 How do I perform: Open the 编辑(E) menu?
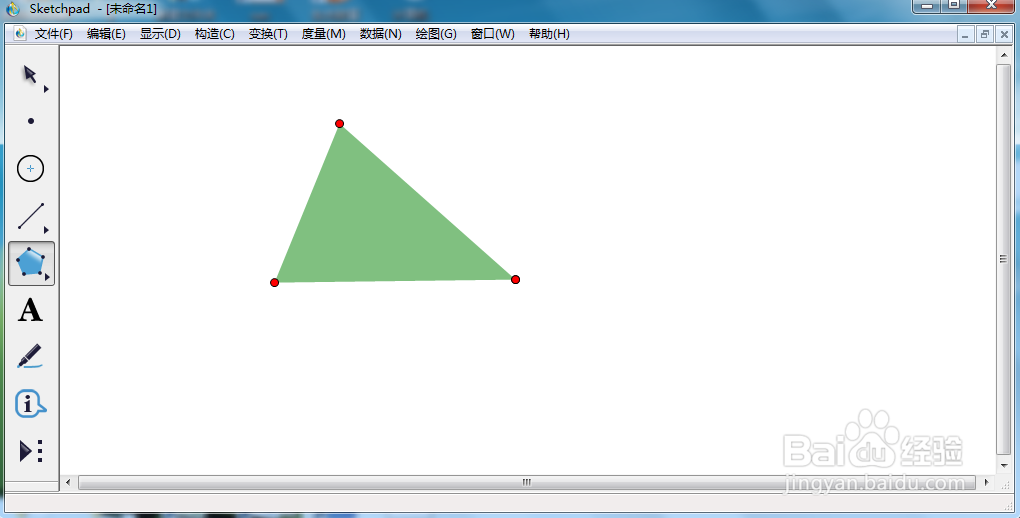[106, 34]
